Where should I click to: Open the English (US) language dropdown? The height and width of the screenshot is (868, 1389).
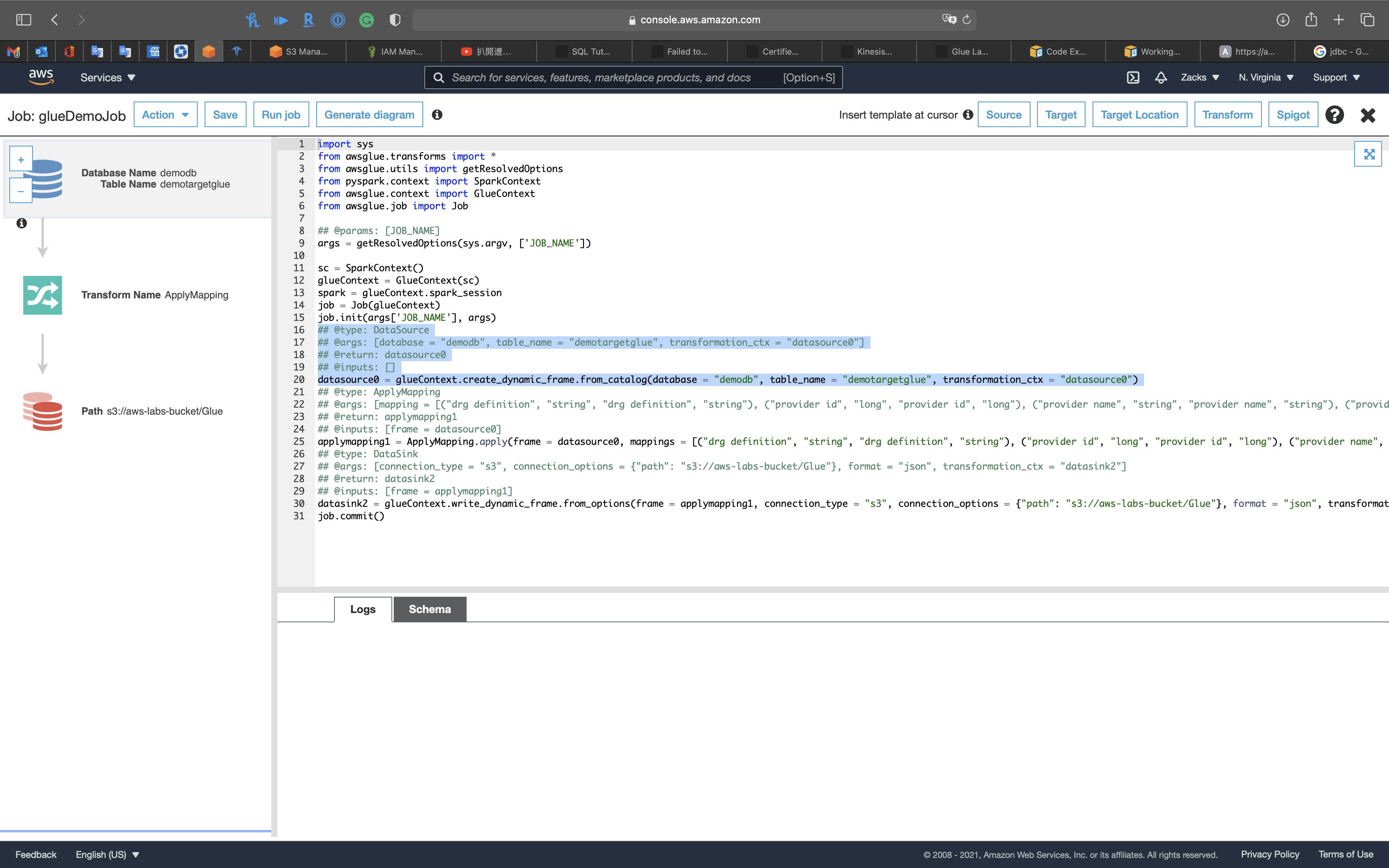pos(107,854)
